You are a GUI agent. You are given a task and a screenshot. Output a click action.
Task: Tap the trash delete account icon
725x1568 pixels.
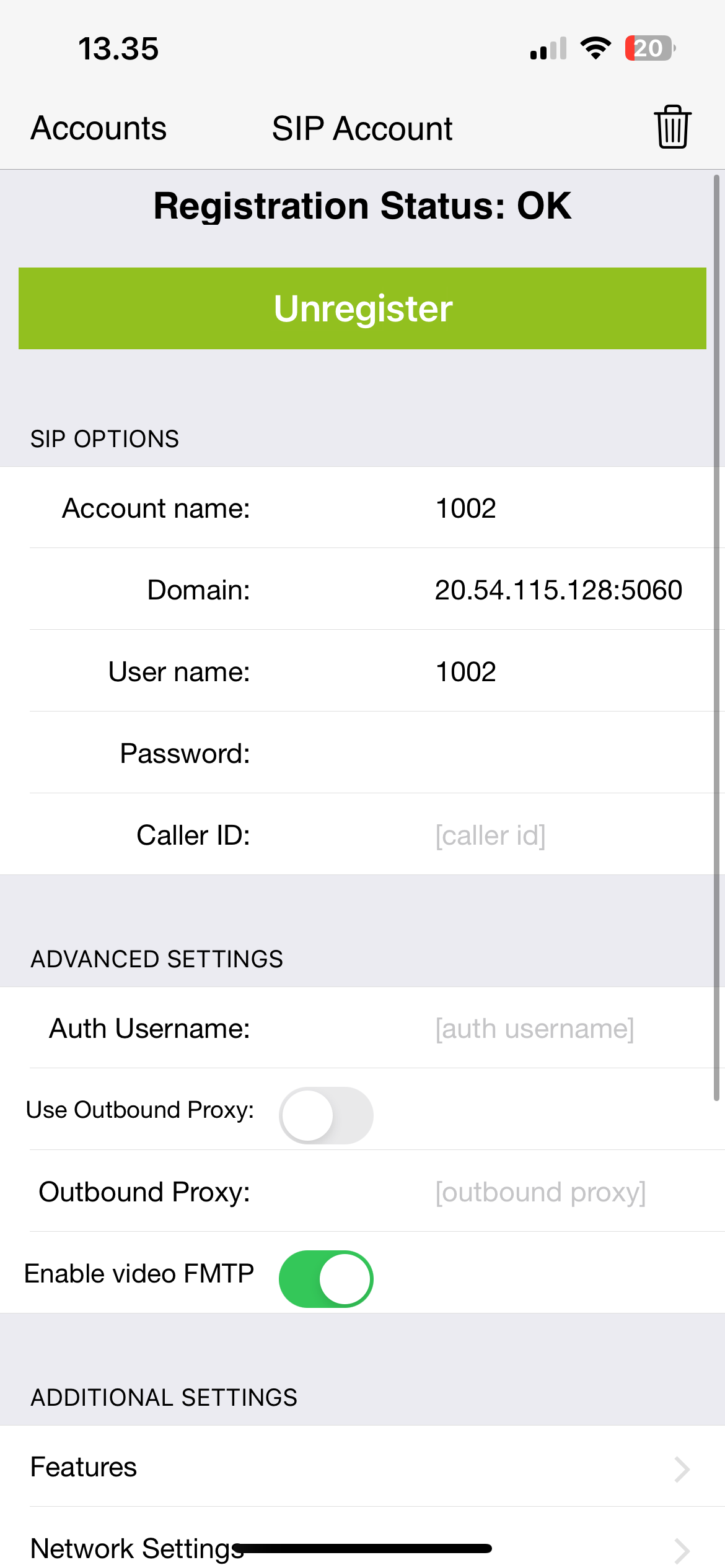click(x=672, y=127)
